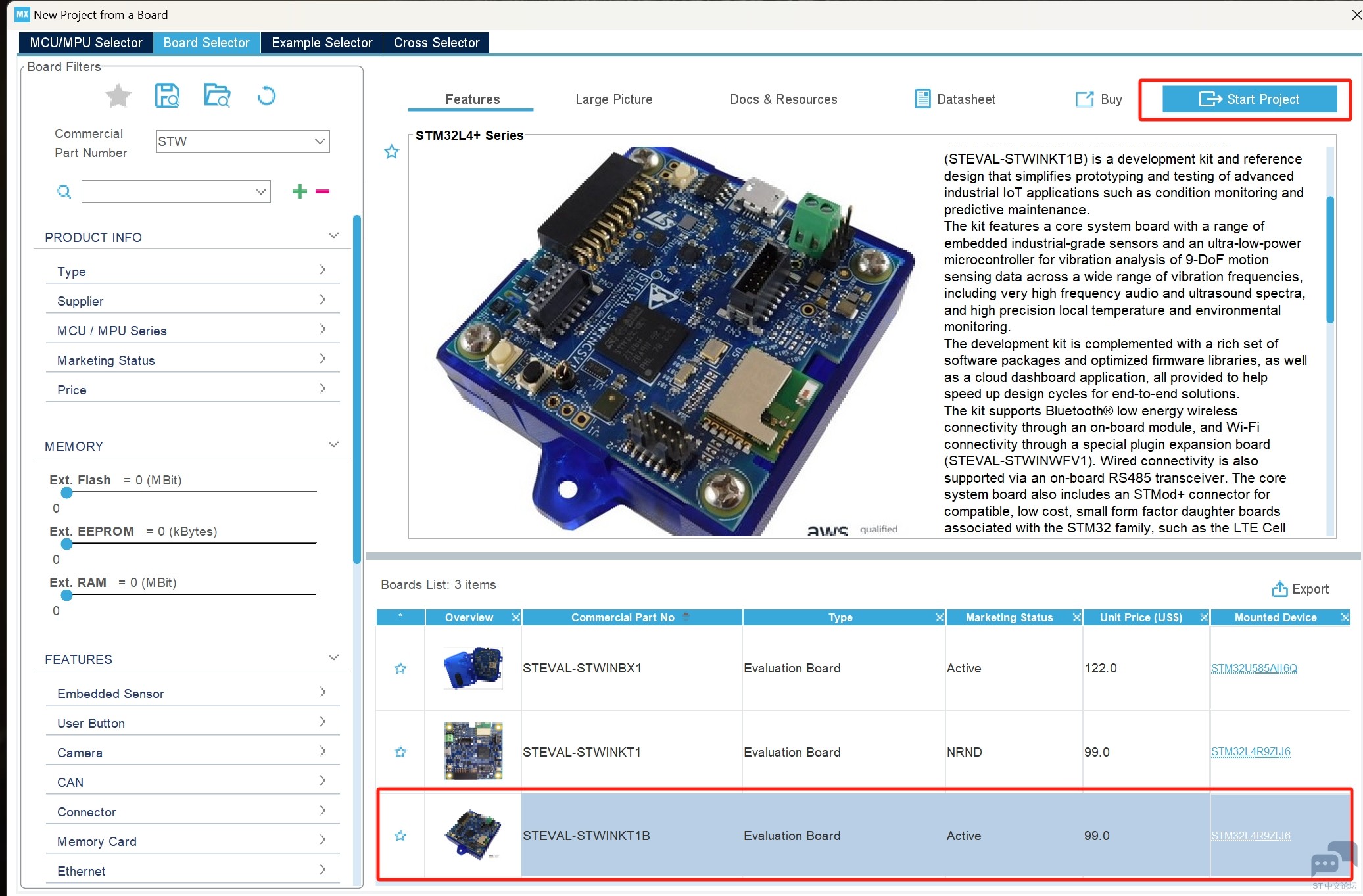Collapse the FEATURES section
1363x896 pixels.
point(333,658)
